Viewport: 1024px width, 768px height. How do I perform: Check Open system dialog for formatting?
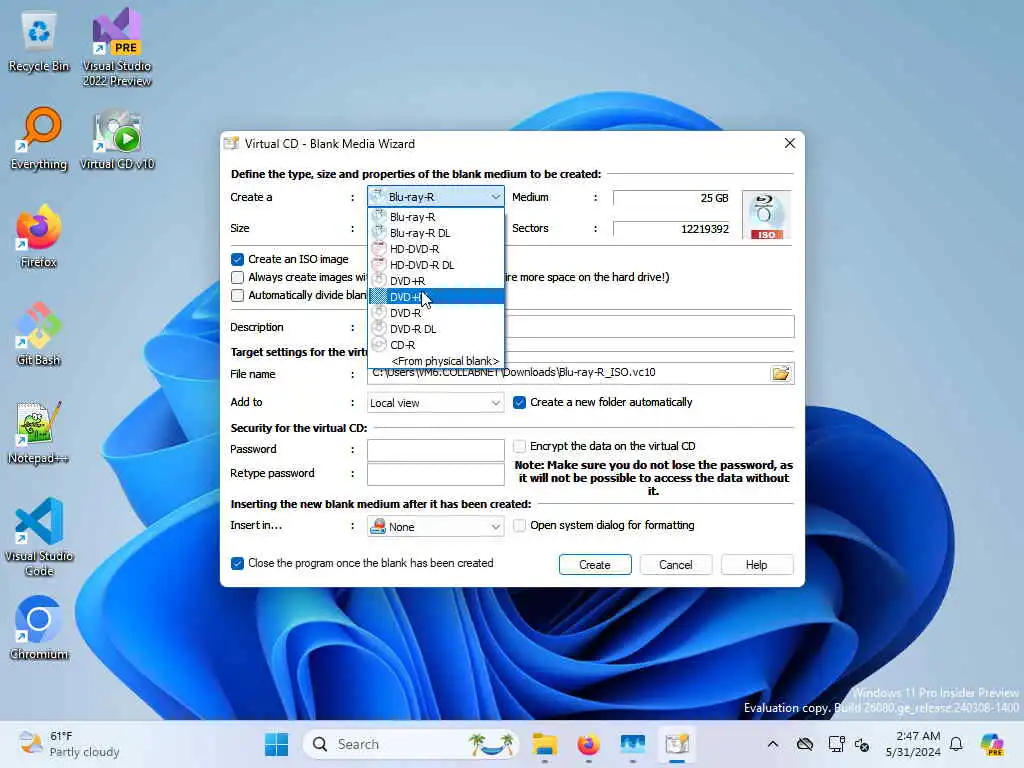[519, 525]
